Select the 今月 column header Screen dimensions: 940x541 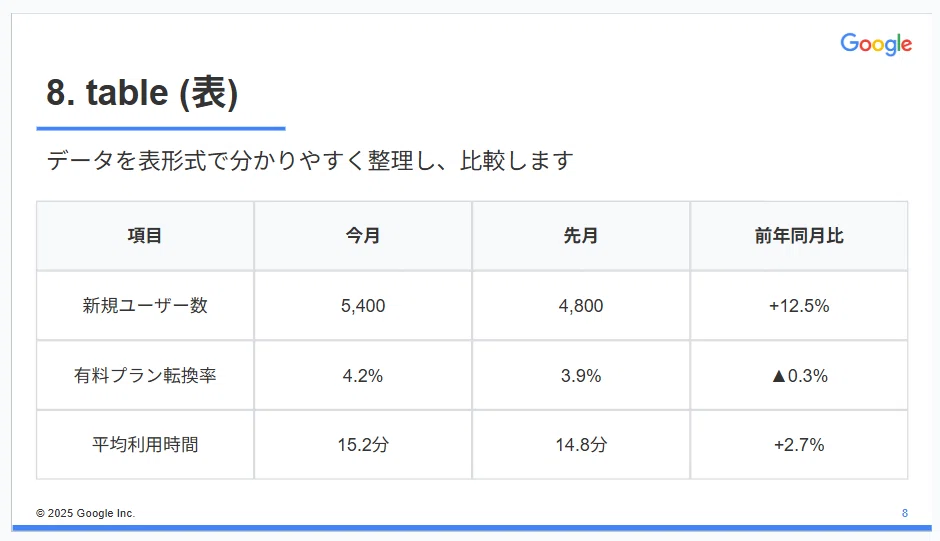(x=363, y=236)
